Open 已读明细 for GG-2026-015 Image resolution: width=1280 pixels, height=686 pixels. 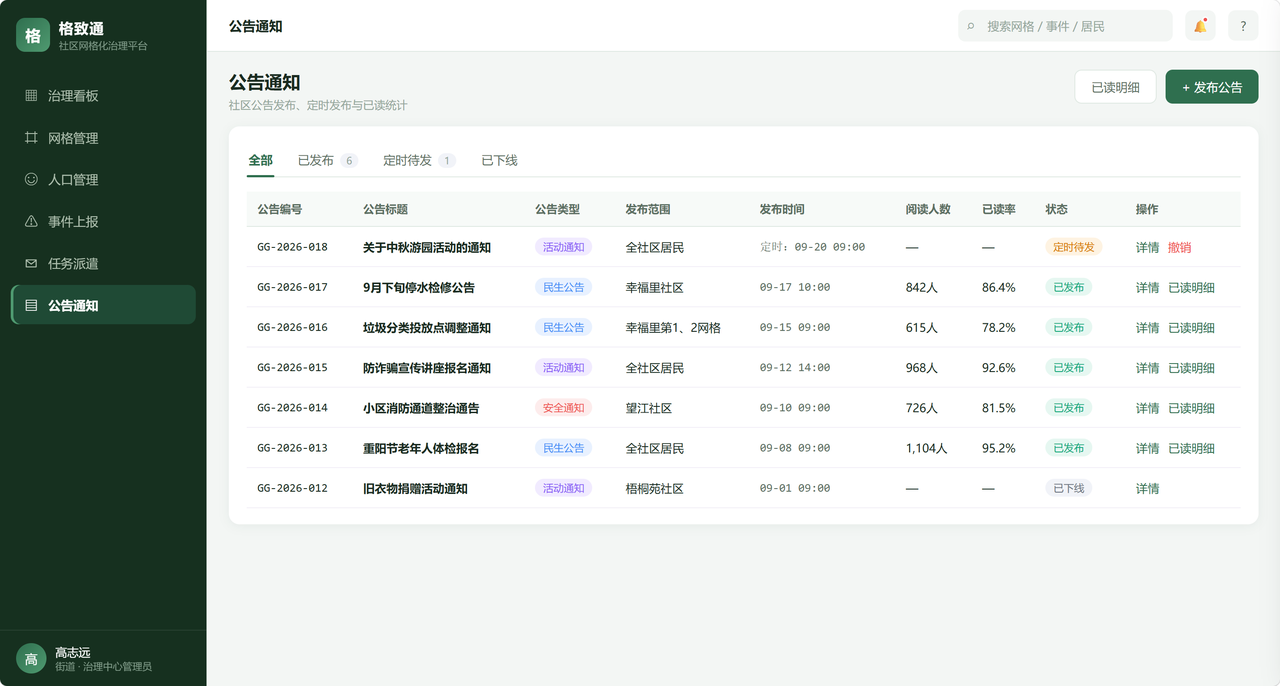coord(1192,368)
